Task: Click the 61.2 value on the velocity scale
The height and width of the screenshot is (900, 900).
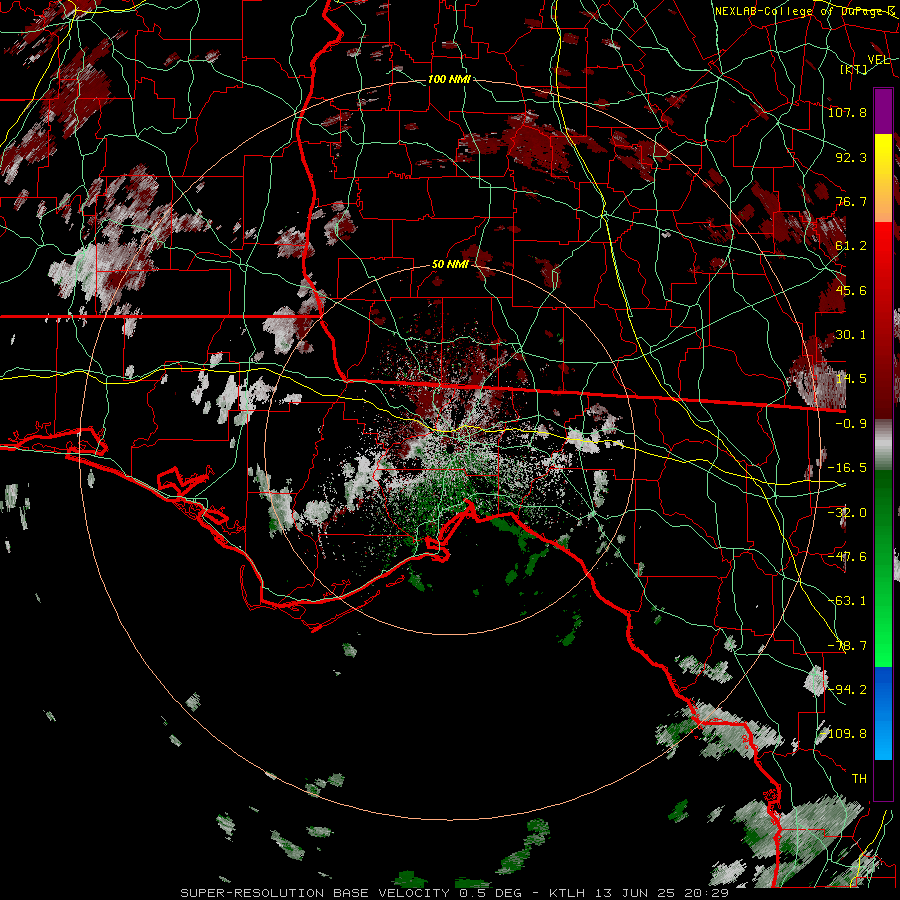Action: coord(851,246)
